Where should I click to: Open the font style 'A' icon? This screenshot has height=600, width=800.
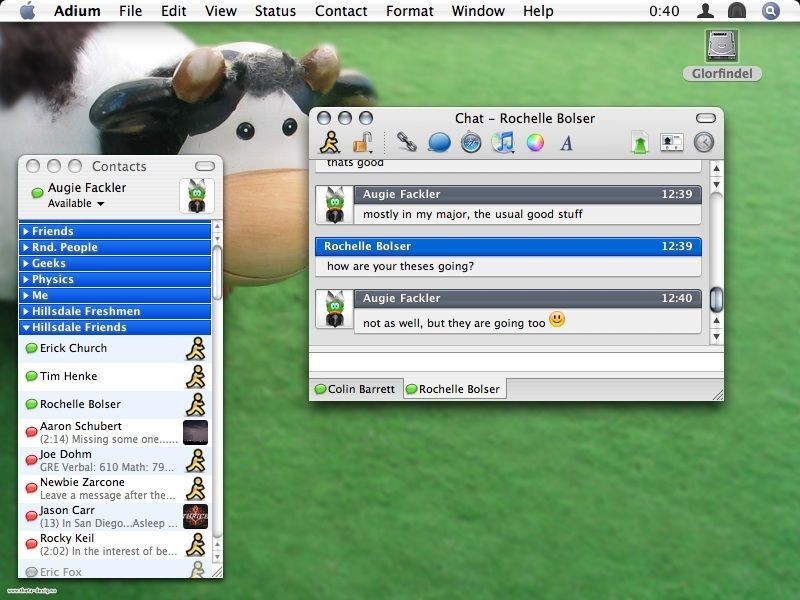[566, 143]
